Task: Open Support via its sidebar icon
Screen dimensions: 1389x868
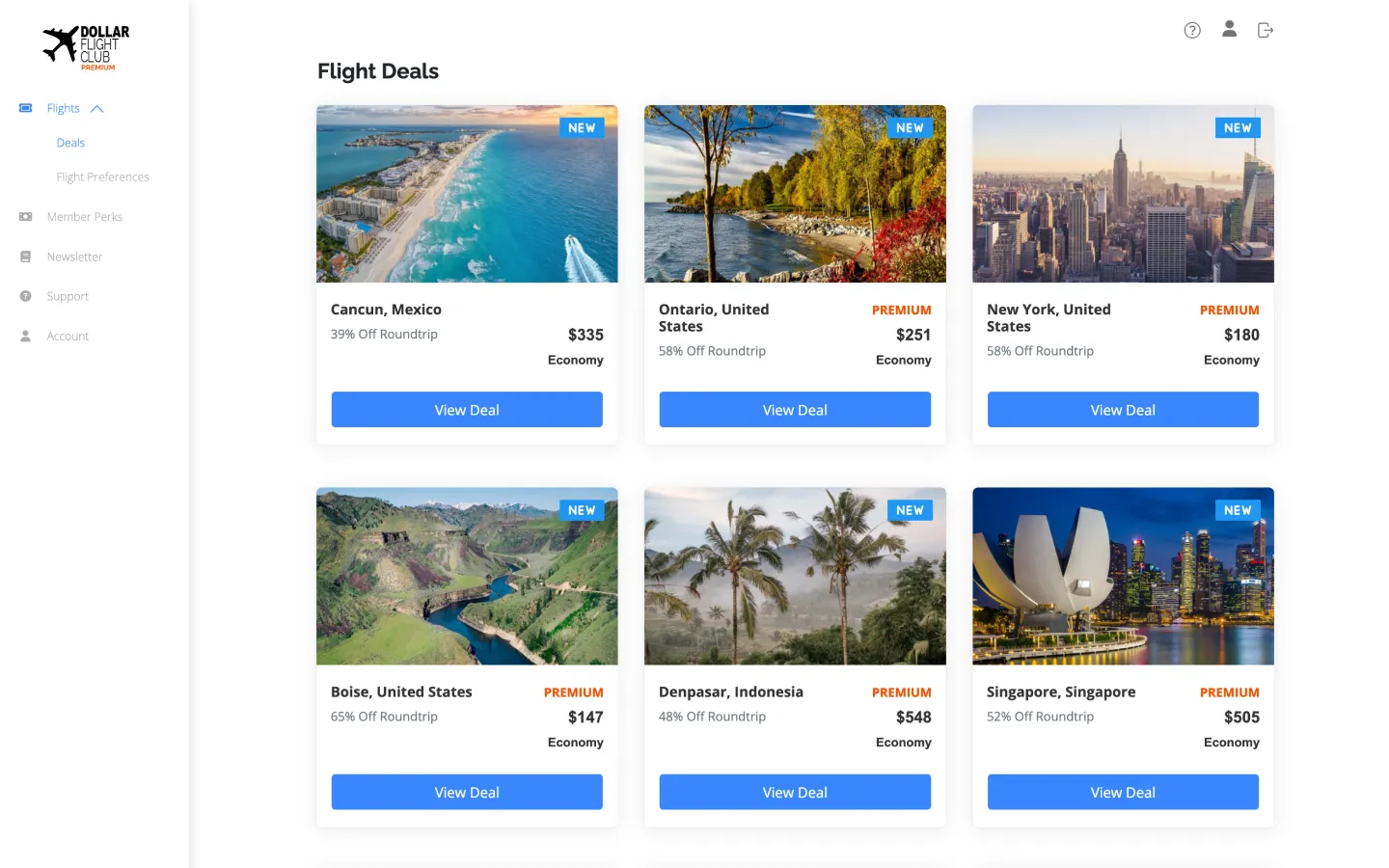Action: (24, 295)
